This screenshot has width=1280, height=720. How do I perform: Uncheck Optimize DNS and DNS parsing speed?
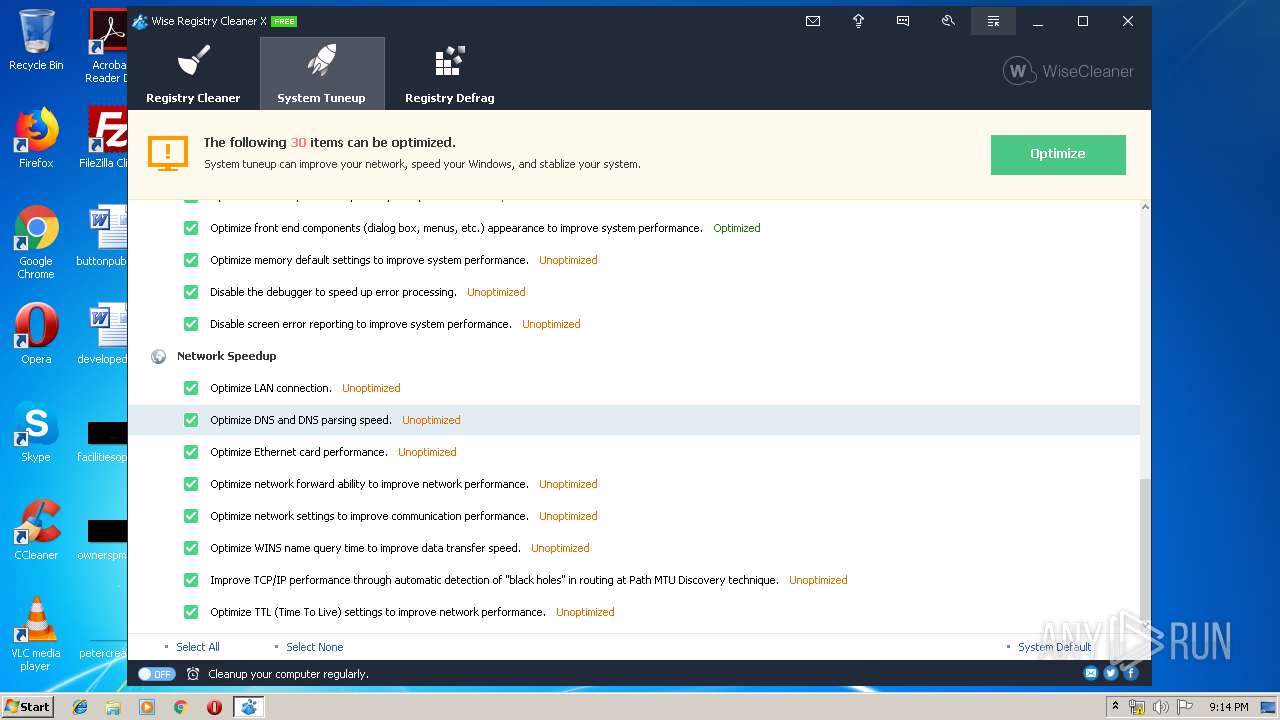pyautogui.click(x=191, y=420)
